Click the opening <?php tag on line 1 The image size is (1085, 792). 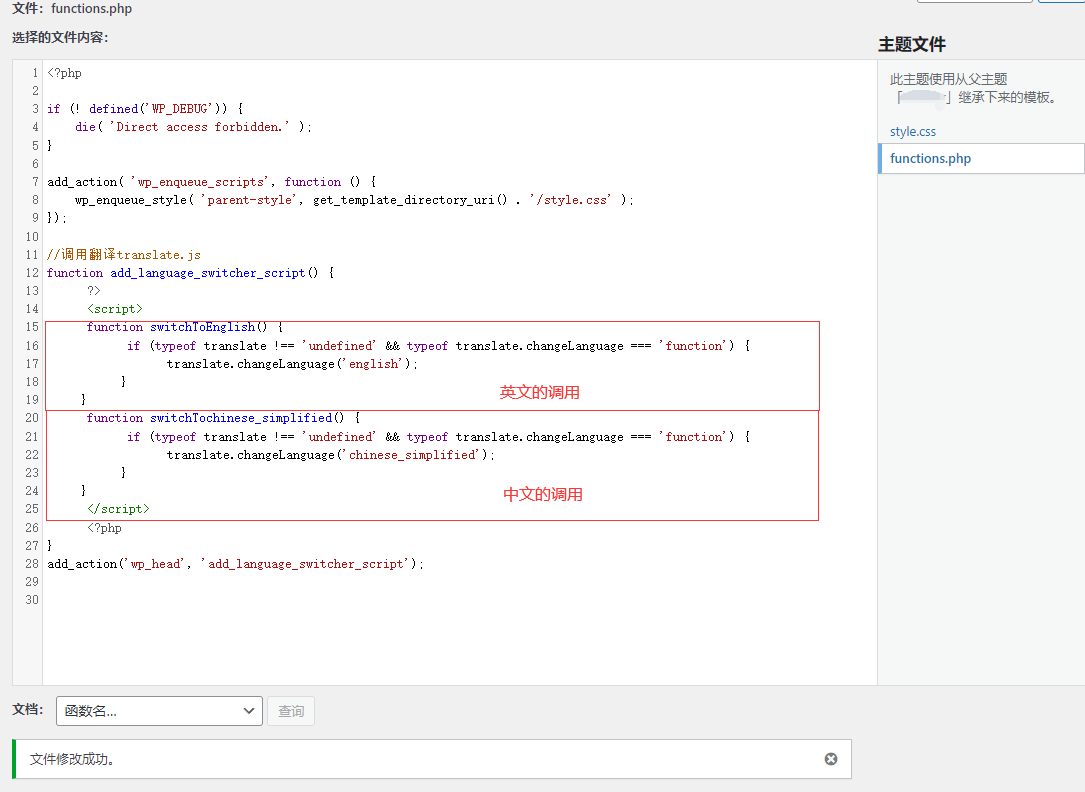pos(65,73)
